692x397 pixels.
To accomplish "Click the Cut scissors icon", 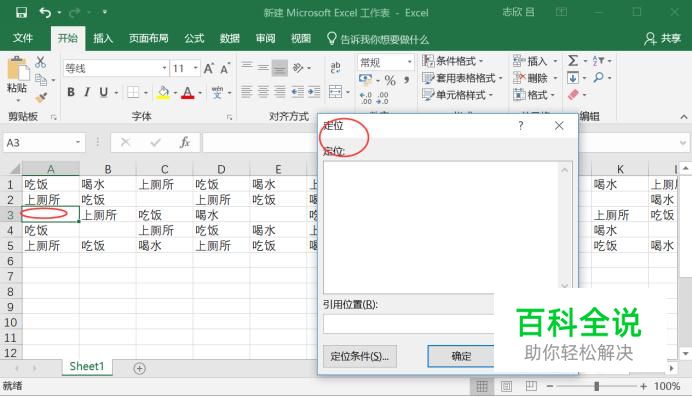I will point(41,62).
